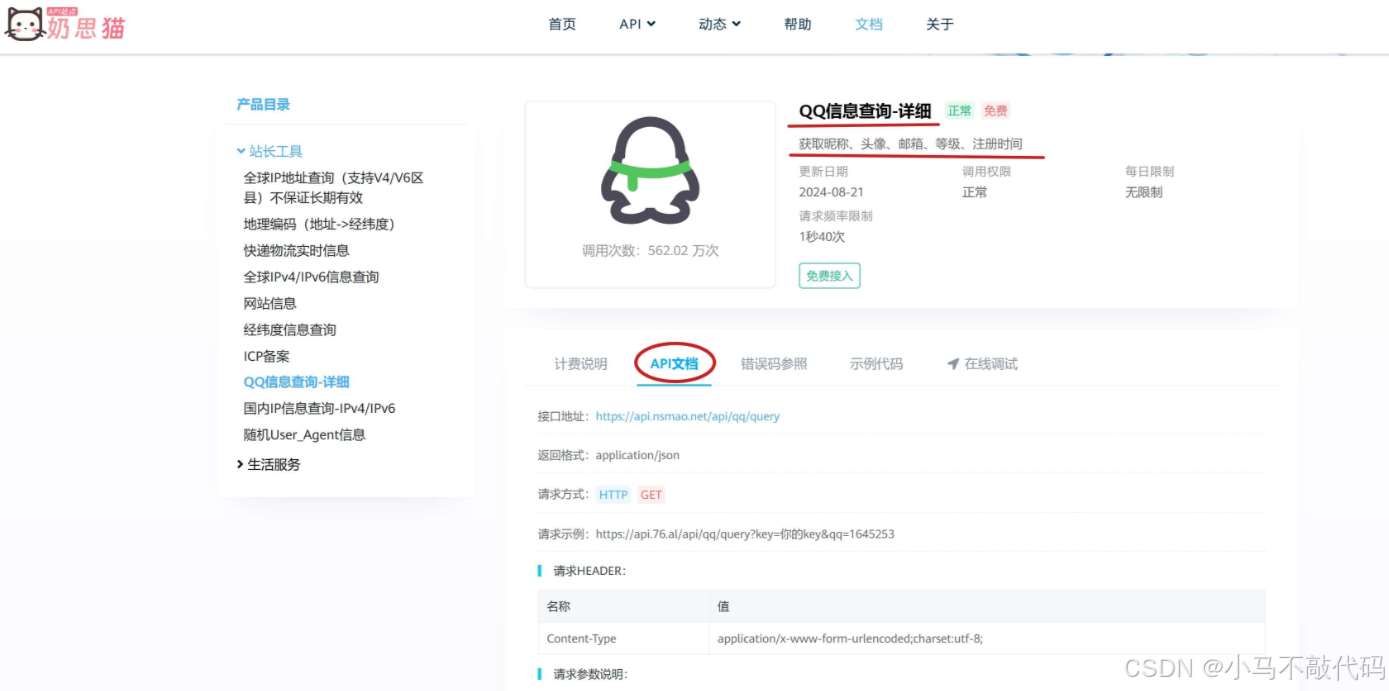Viewport: 1389px width, 691px height.
Task: Click the 请求参数说明 section heading
Action: [590, 675]
